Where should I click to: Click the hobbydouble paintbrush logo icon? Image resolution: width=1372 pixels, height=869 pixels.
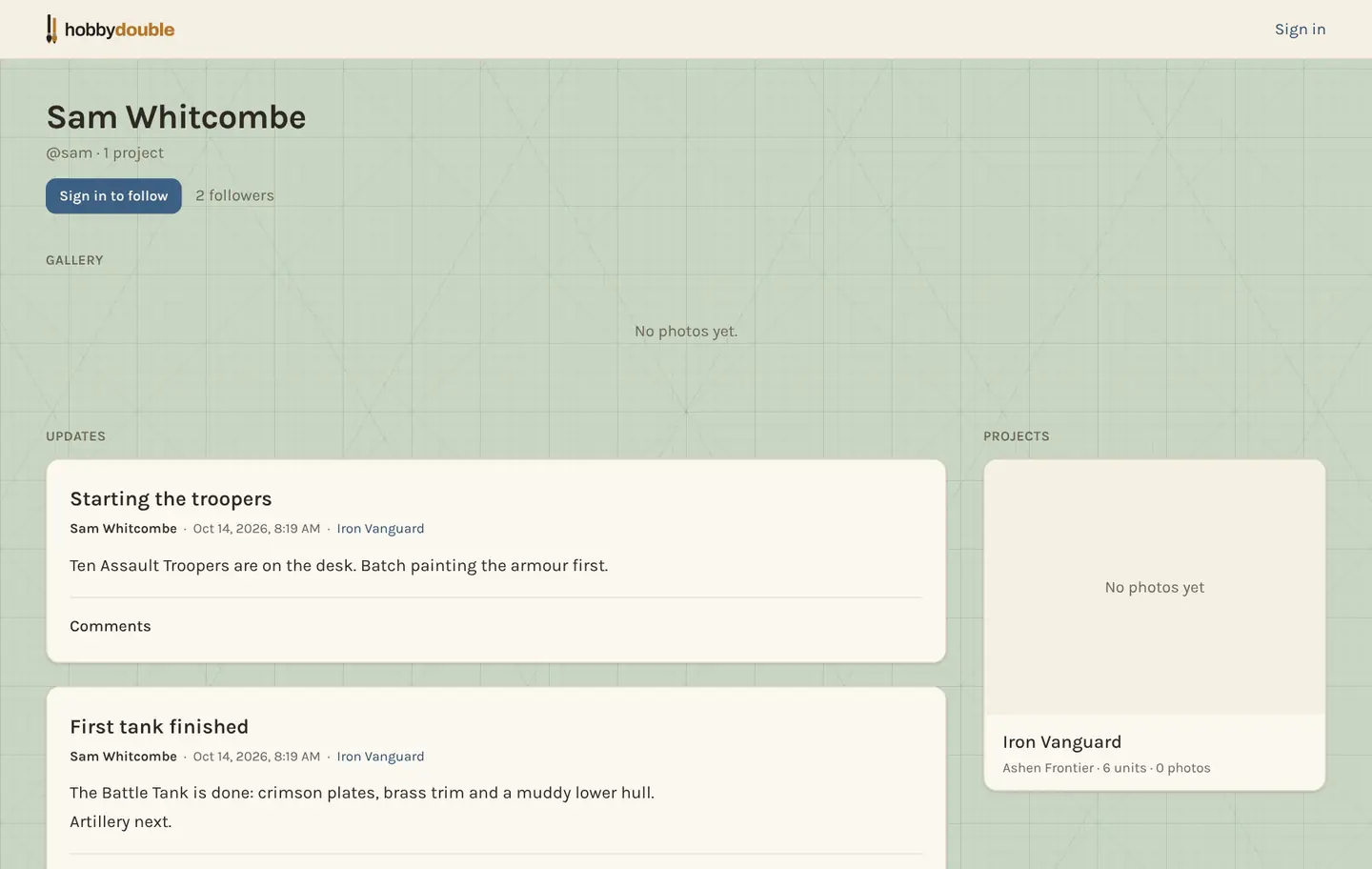click(51, 29)
